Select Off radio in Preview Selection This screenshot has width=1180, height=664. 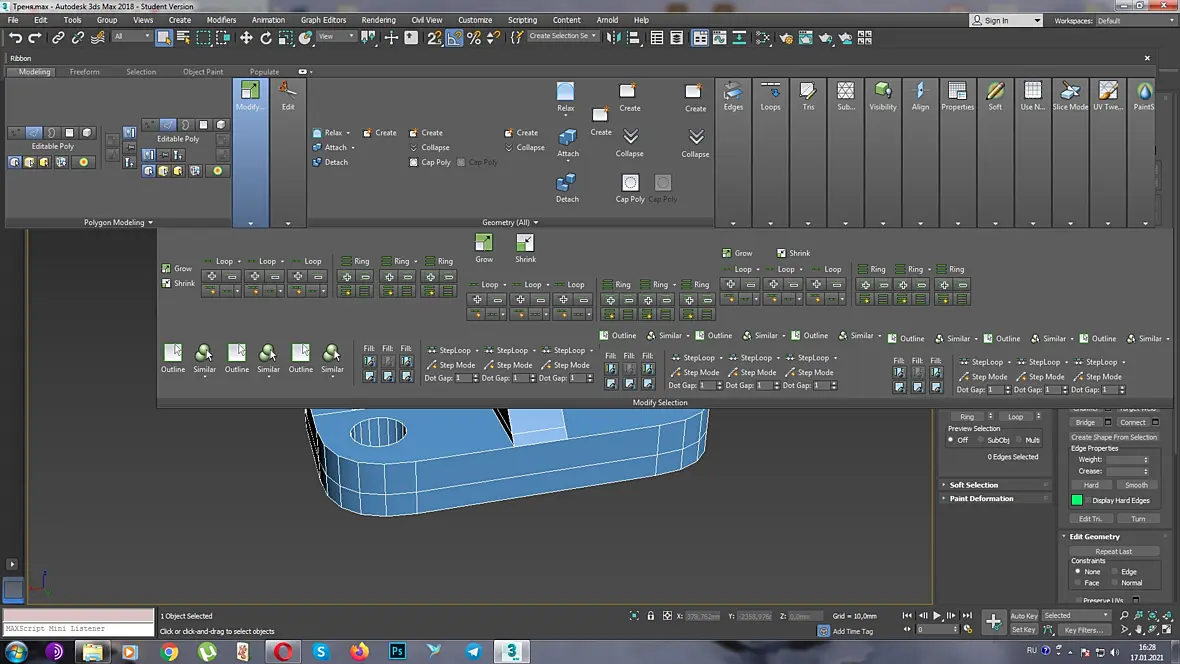pyautogui.click(x=951, y=440)
